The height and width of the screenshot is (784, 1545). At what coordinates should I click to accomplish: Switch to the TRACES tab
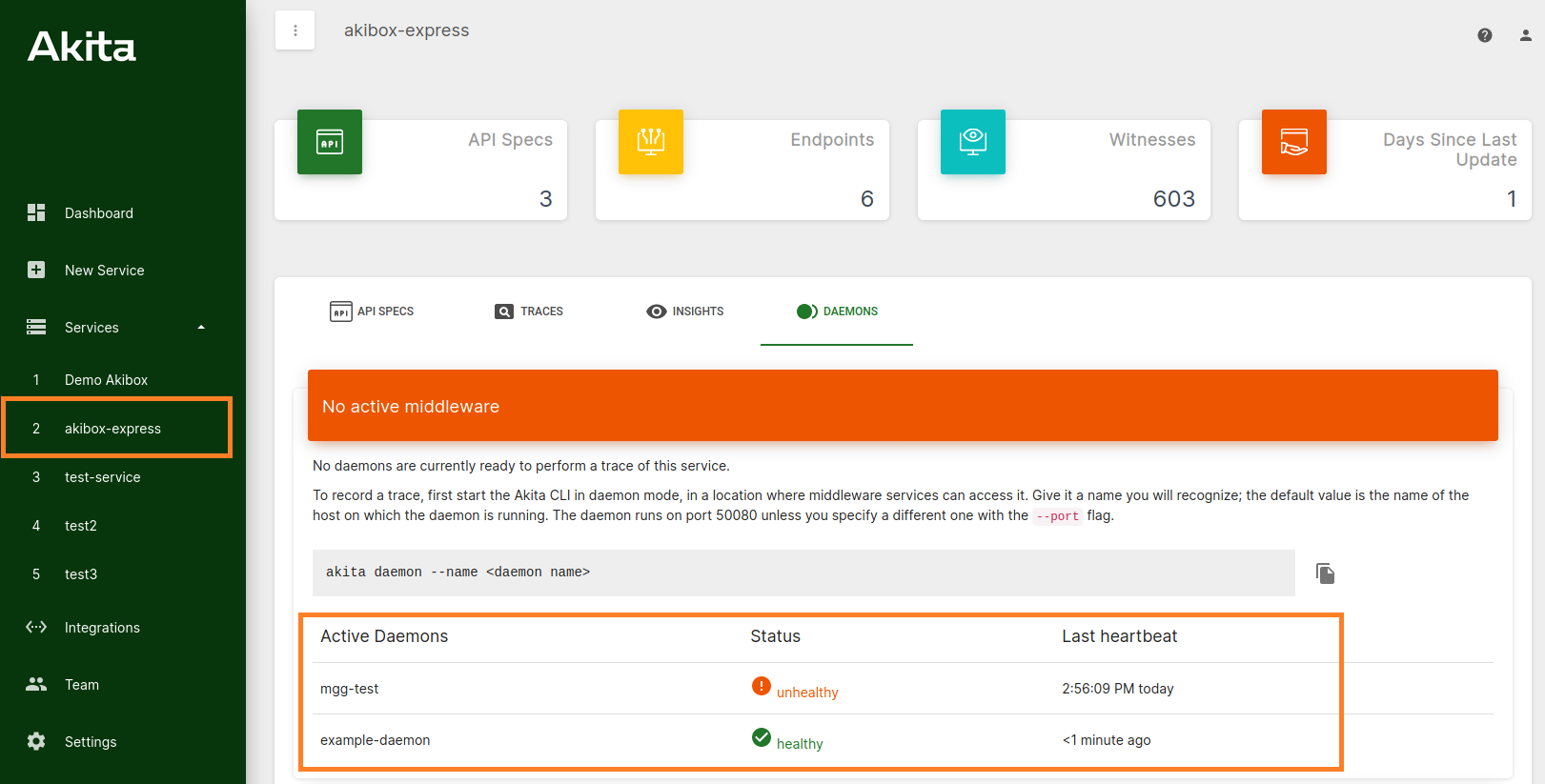pos(529,312)
